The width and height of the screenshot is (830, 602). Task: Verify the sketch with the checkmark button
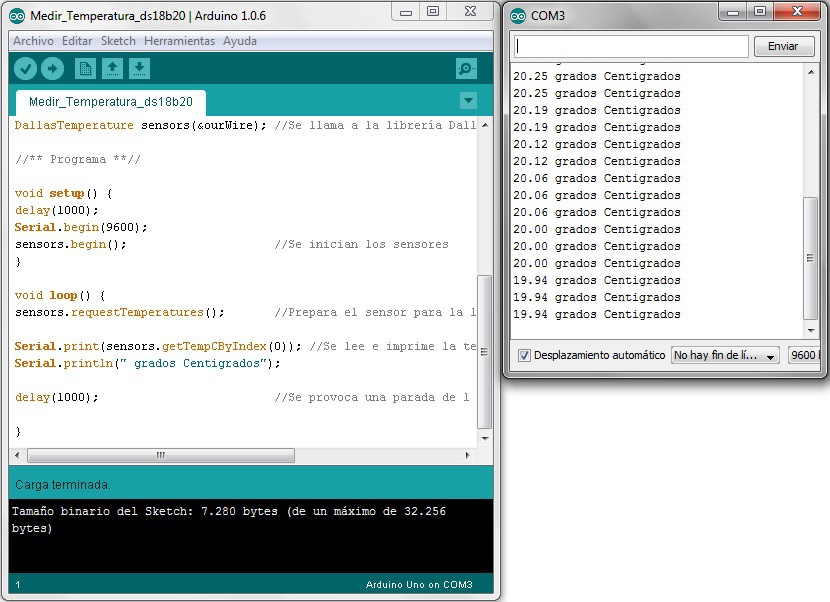pyautogui.click(x=25, y=69)
